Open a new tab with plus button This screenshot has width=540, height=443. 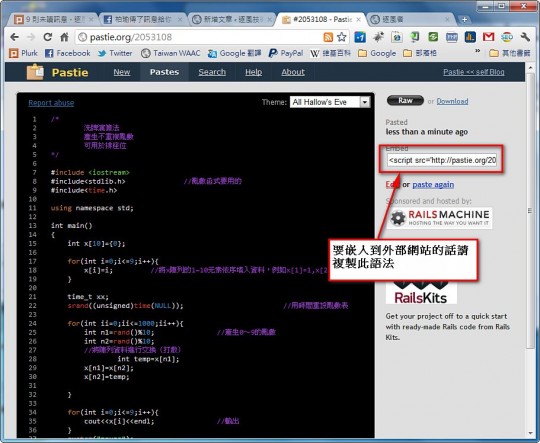[x=464, y=20]
